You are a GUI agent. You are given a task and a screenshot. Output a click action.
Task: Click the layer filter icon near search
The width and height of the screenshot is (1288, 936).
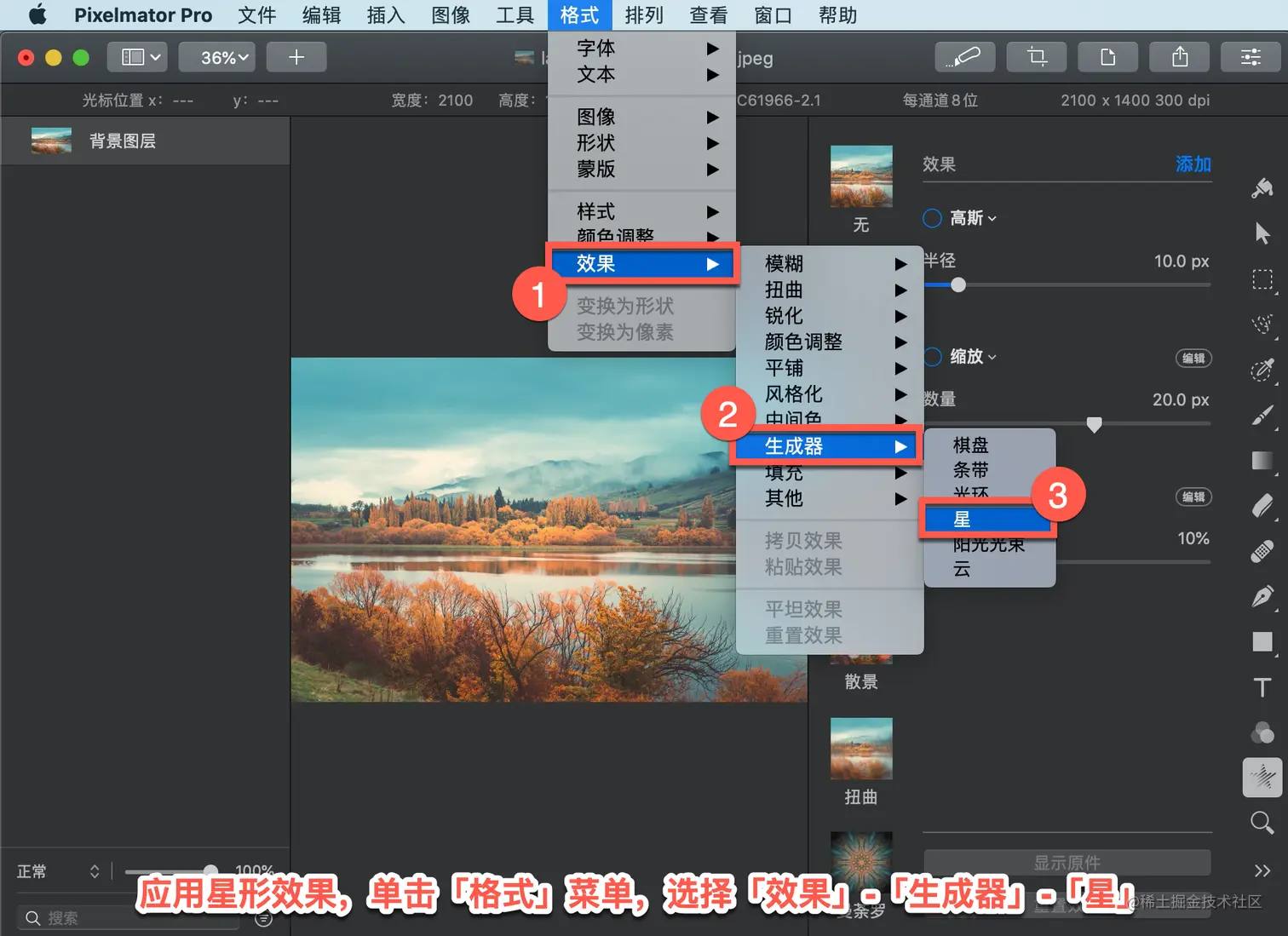click(264, 918)
